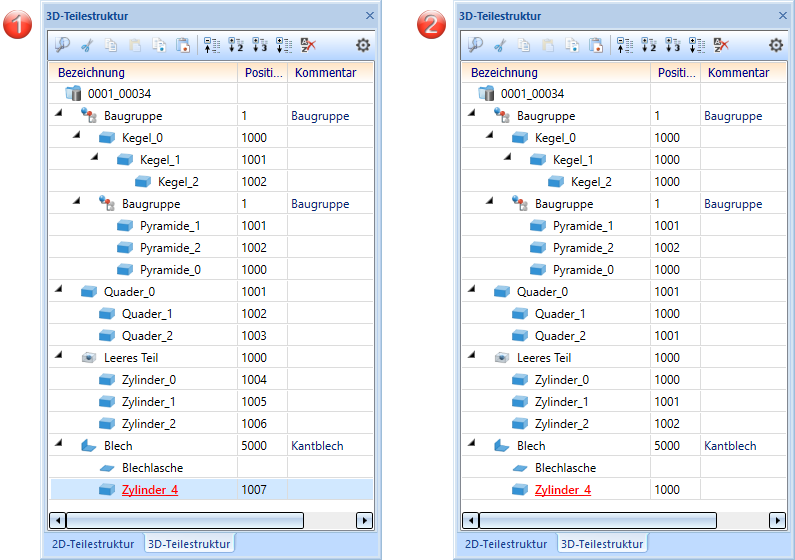Select 0001_00034 root entry in right panel
The width and height of the screenshot is (795, 560).
(x=532, y=94)
